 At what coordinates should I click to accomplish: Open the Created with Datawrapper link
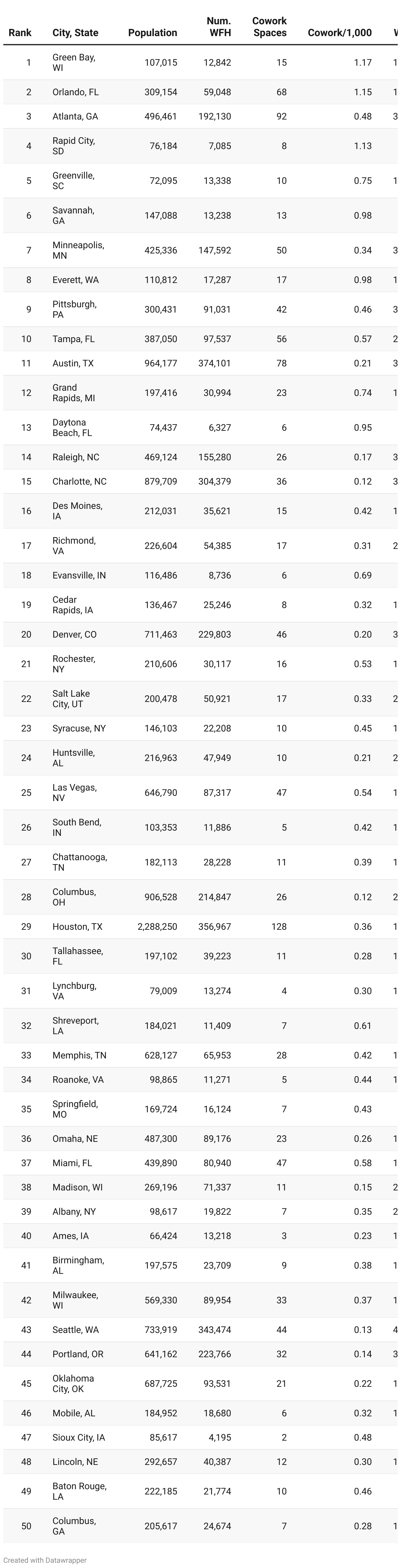click(x=45, y=1560)
